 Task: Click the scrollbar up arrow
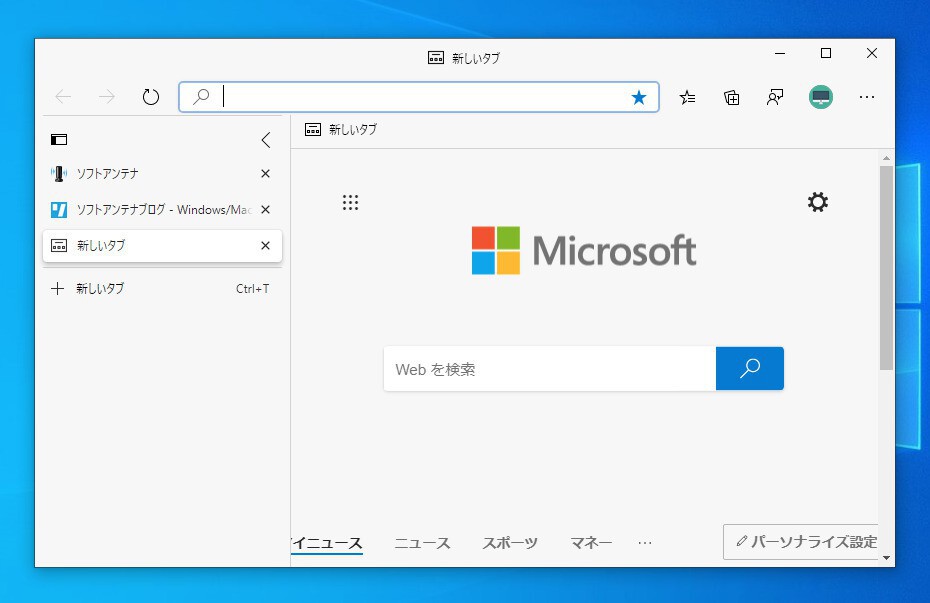click(886, 158)
